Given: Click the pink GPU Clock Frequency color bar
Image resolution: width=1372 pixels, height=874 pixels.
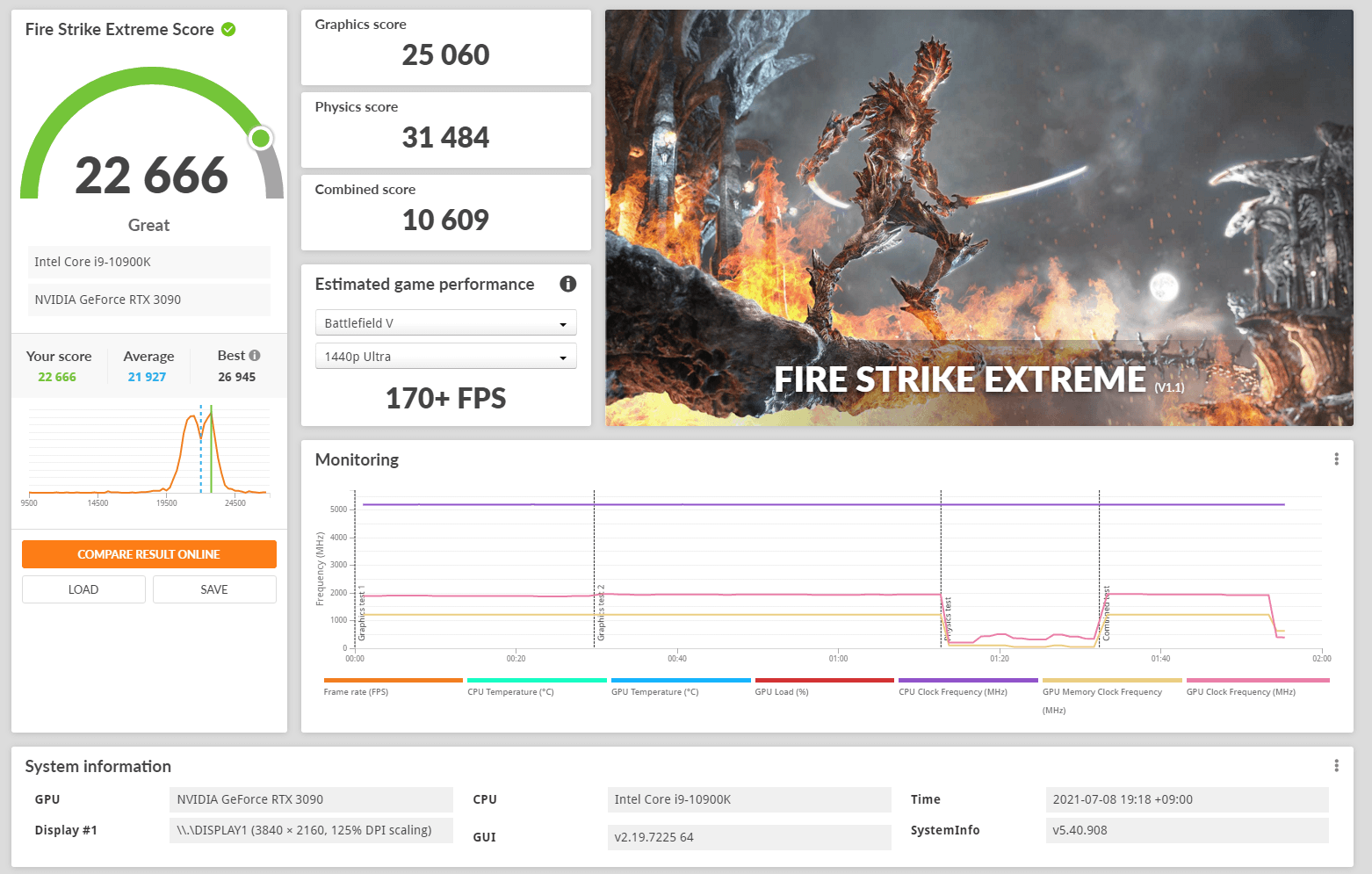Looking at the screenshot, I should click(x=1258, y=680).
